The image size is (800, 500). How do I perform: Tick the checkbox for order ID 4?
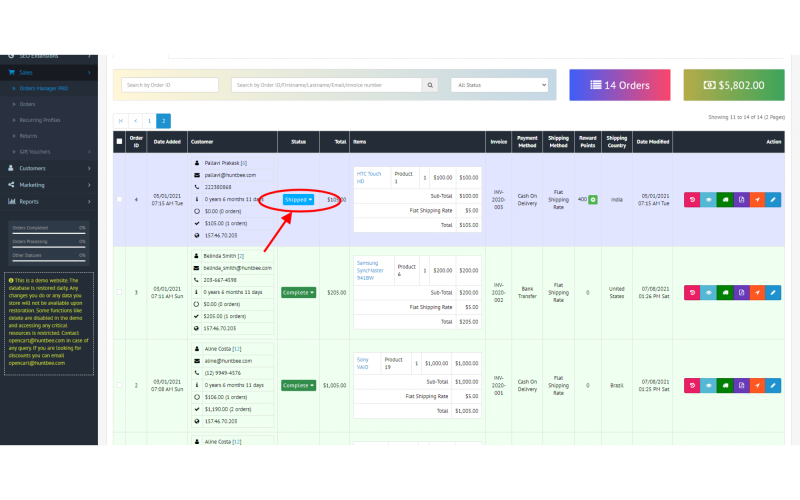point(119,199)
